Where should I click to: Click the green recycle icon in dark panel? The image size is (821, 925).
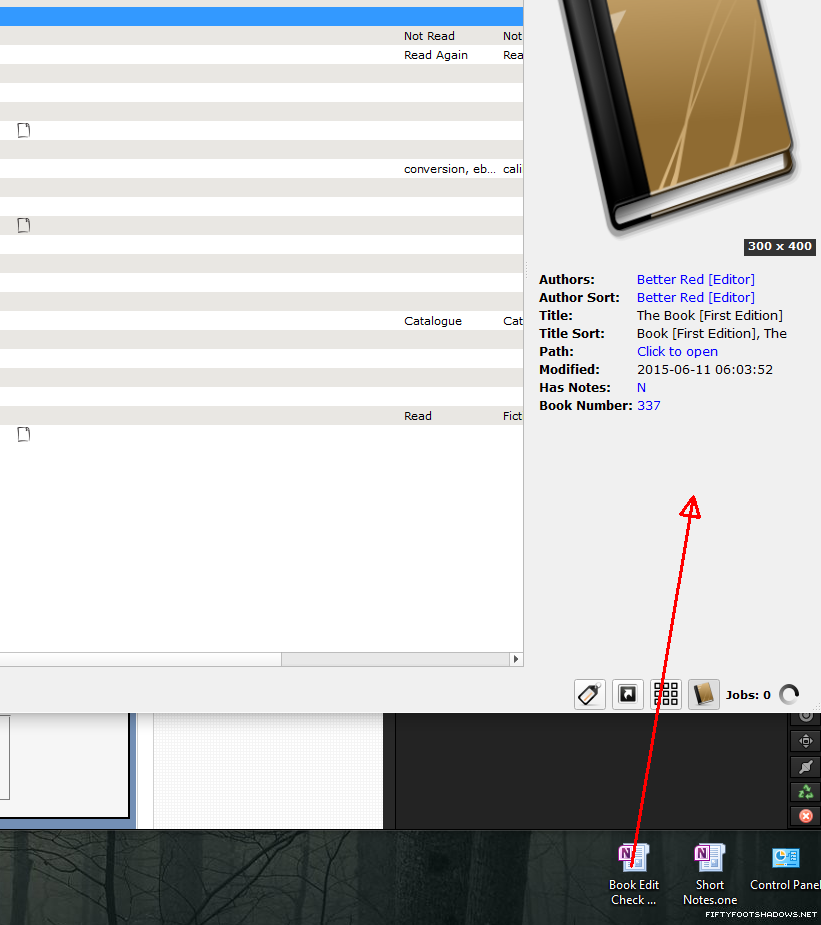coord(806,792)
